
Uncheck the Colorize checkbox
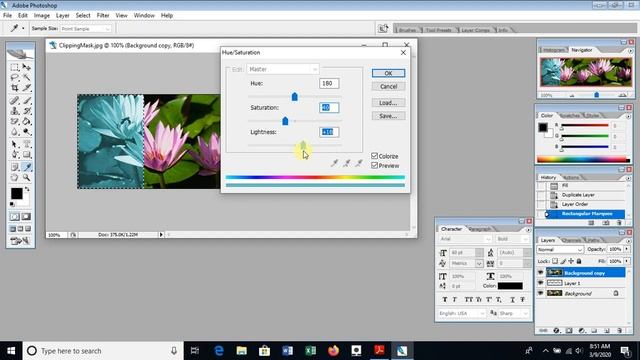[374, 156]
